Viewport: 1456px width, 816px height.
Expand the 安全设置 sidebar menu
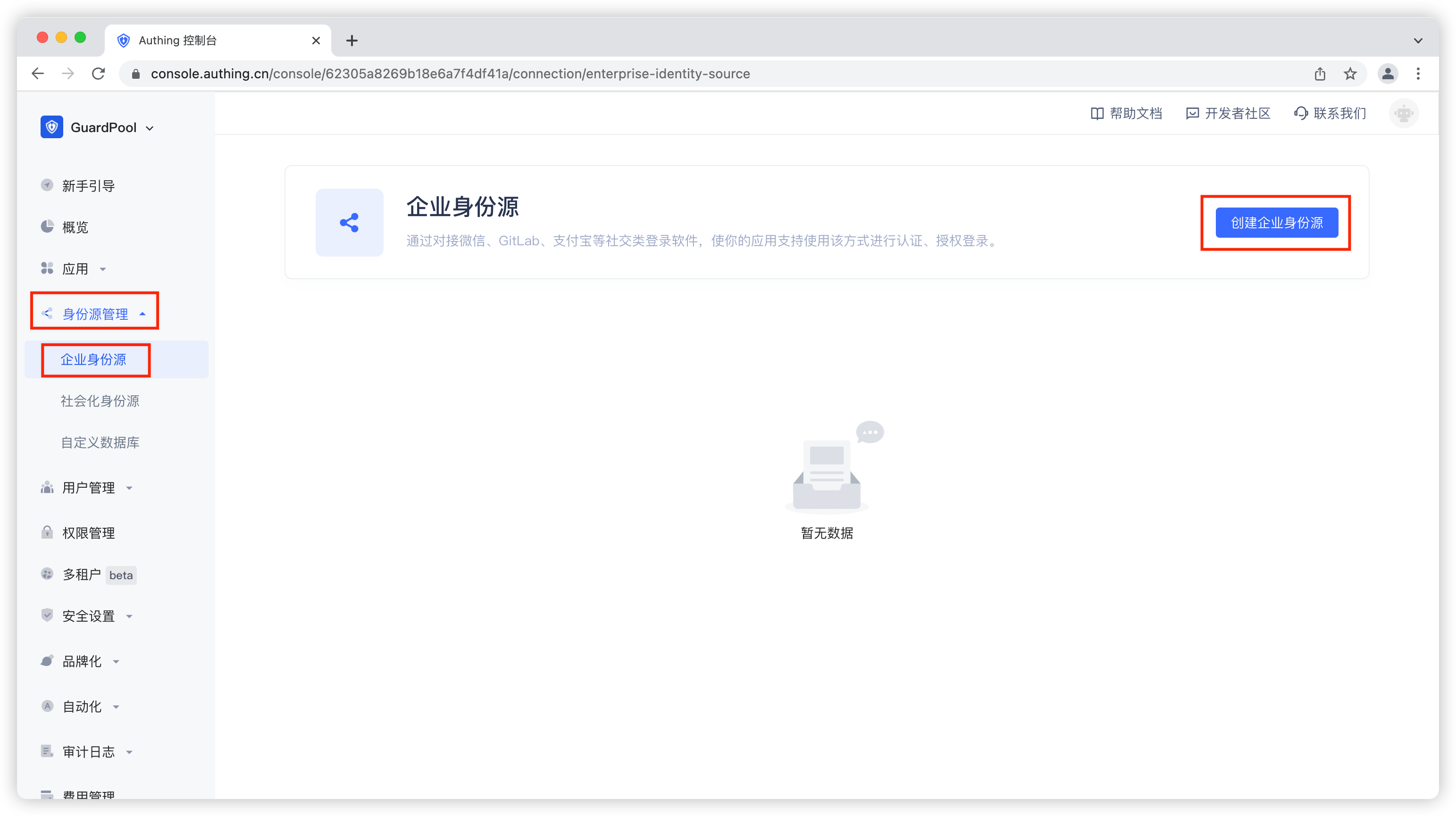88,616
